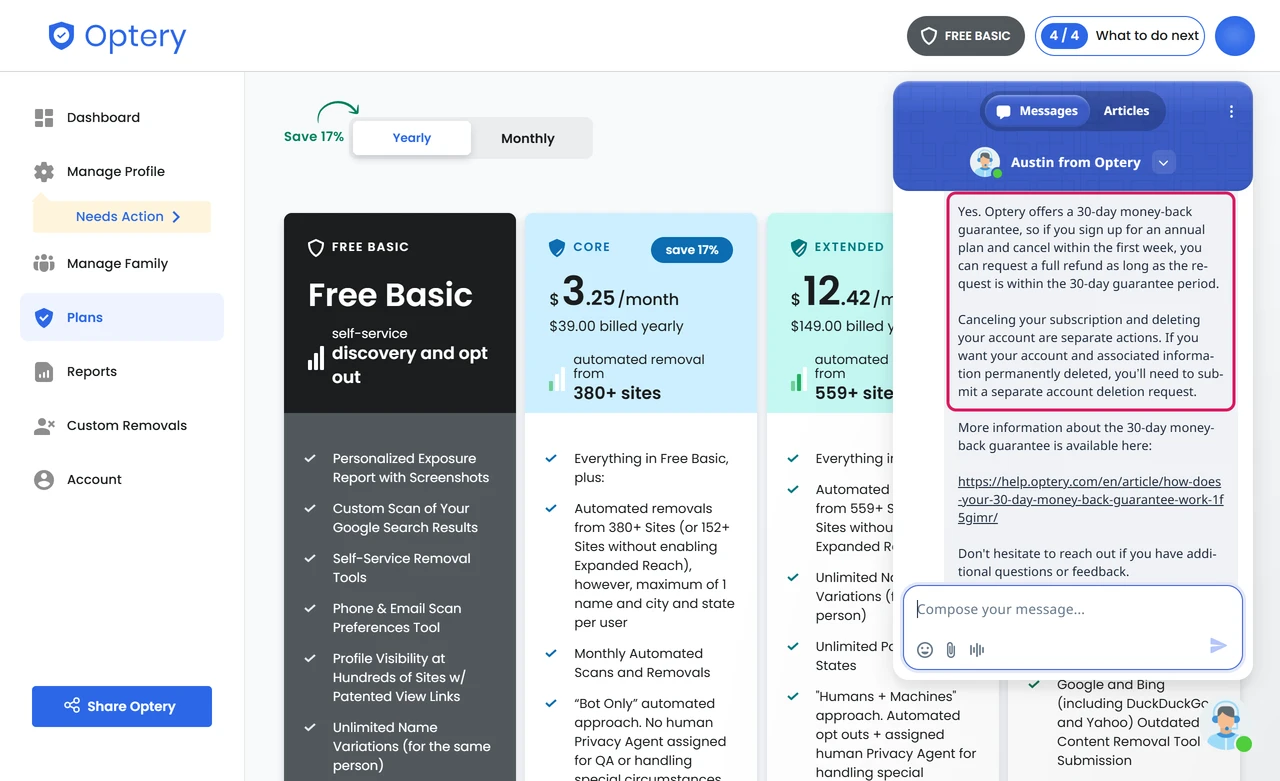This screenshot has width=1280, height=781.
Task: Open the 30-day money-back guarantee help link
Action: [x=1090, y=500]
